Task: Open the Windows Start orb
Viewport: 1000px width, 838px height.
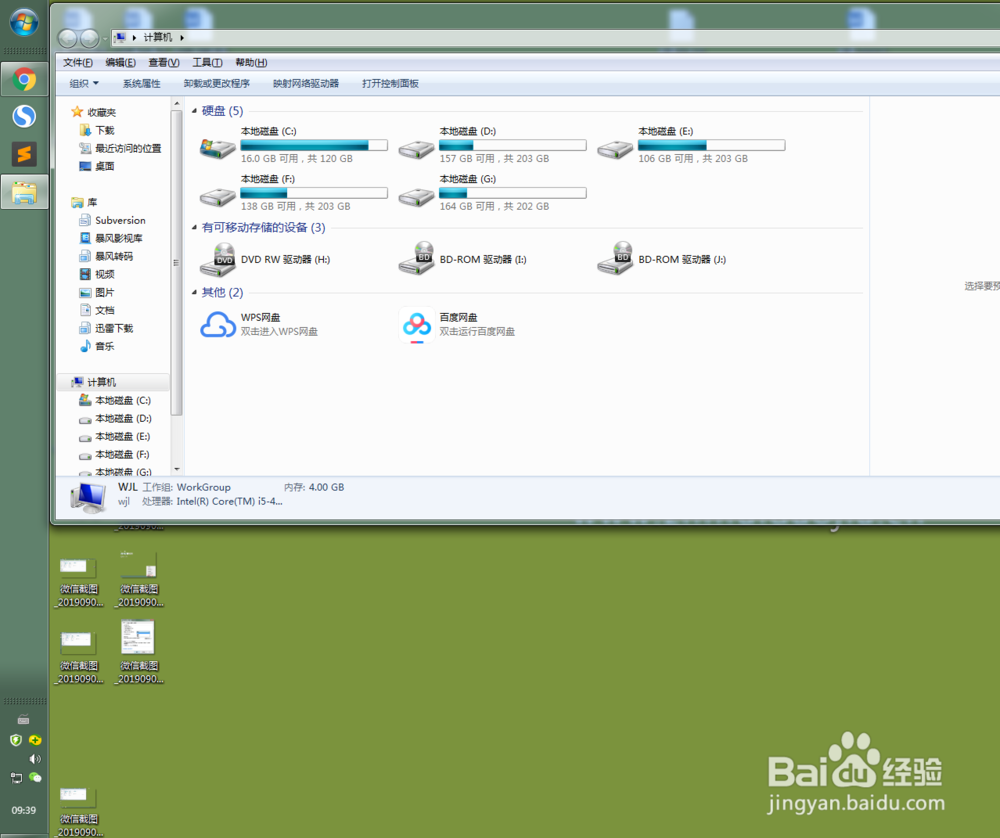Action: coord(24,23)
